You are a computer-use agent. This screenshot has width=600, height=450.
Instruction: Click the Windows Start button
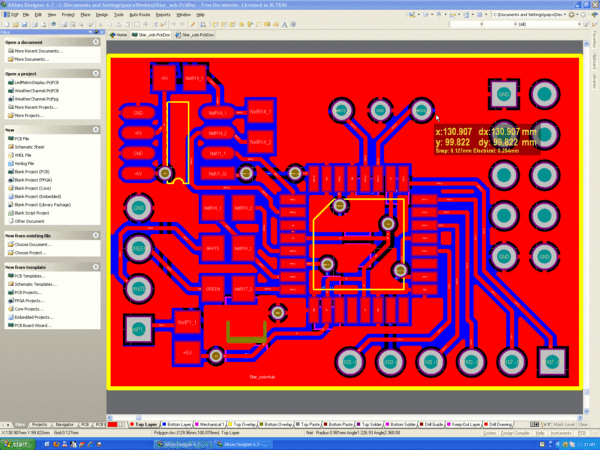17,444
